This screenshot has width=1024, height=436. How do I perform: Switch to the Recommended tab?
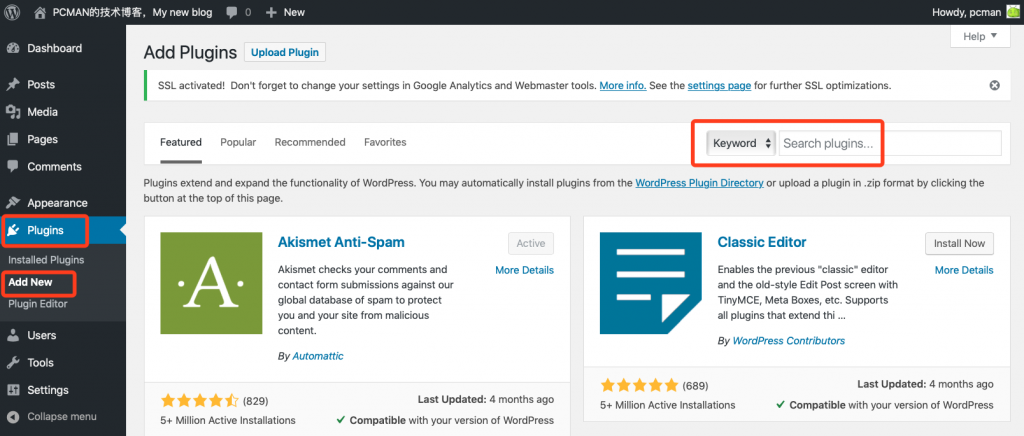(310, 142)
